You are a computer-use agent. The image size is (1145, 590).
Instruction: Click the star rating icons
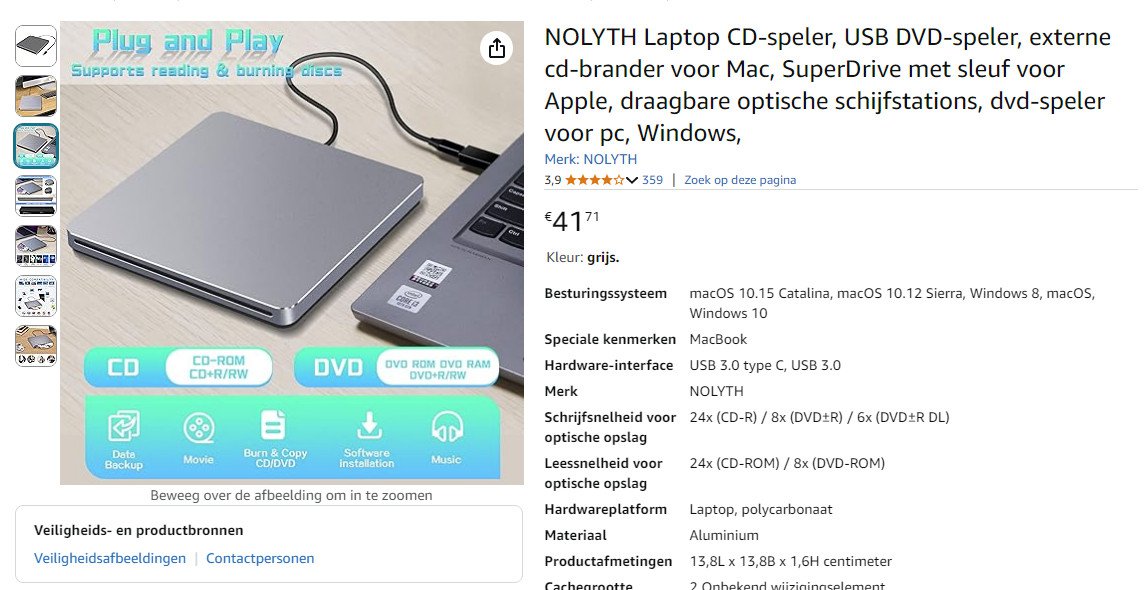pos(594,180)
